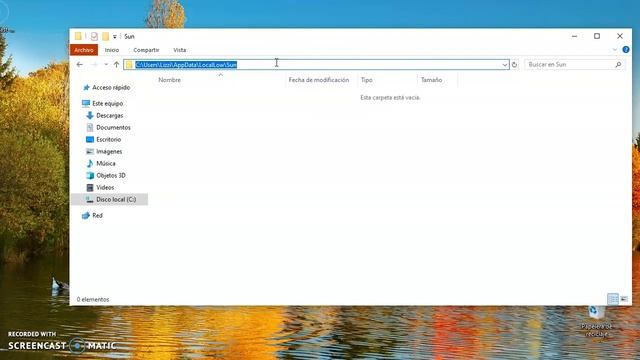Select the Vista ribbon tab
The image size is (640, 360).
click(180, 50)
